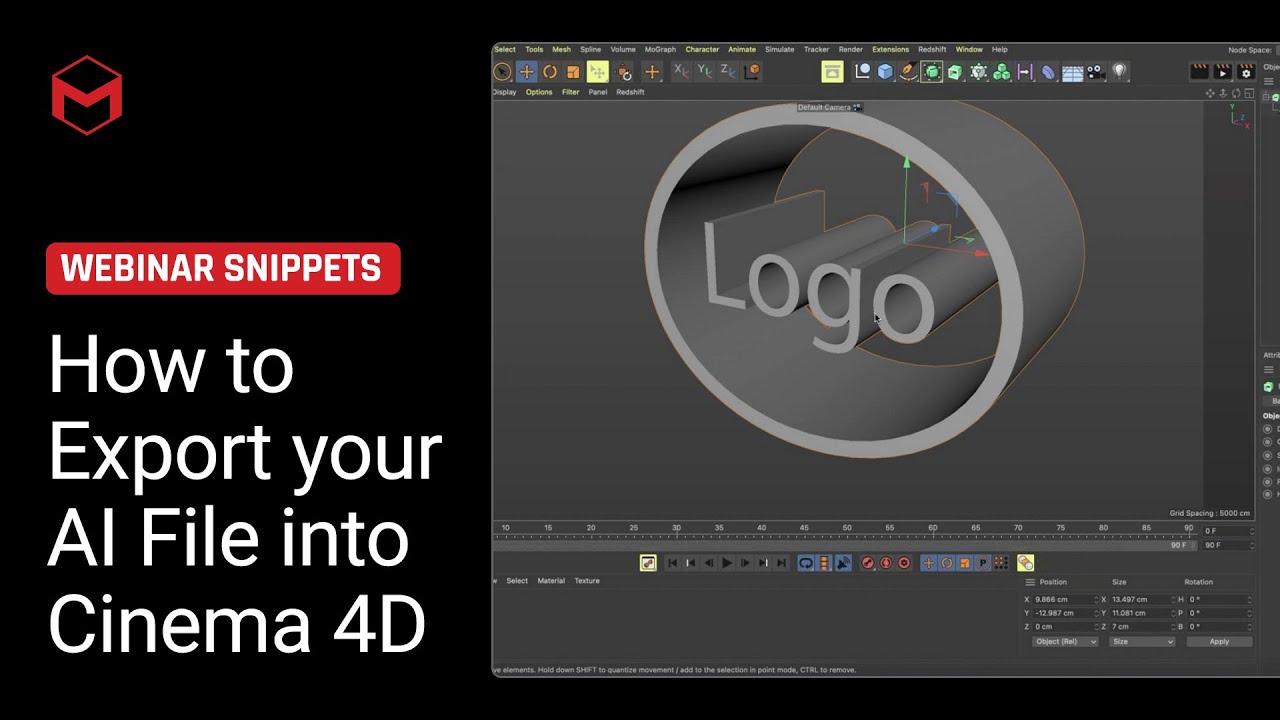Viewport: 1280px width, 720px height.
Task: Toggle the X axis lock
Action: click(x=681, y=71)
